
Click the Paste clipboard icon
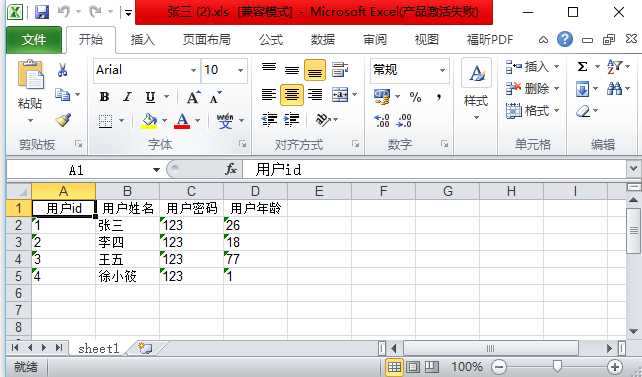point(30,75)
